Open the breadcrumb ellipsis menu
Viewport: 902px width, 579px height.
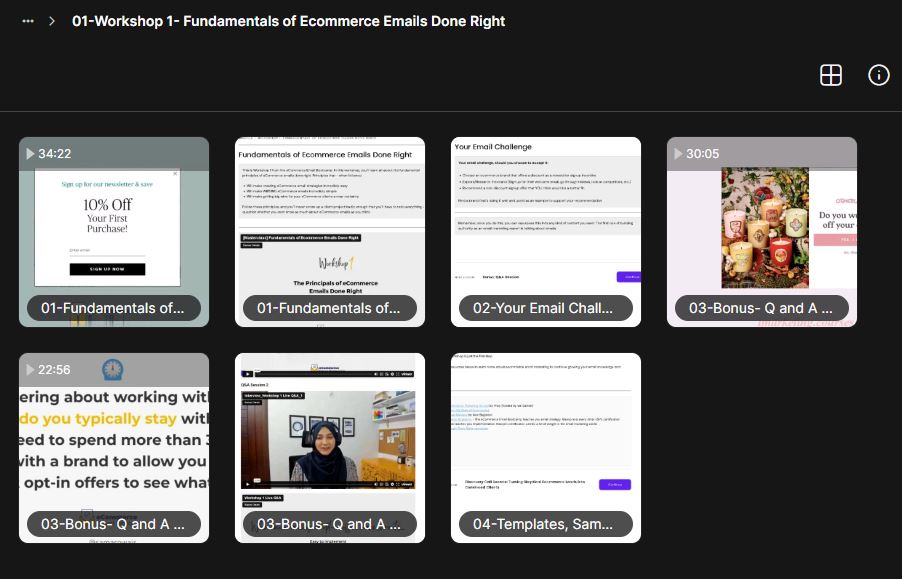[x=27, y=20]
